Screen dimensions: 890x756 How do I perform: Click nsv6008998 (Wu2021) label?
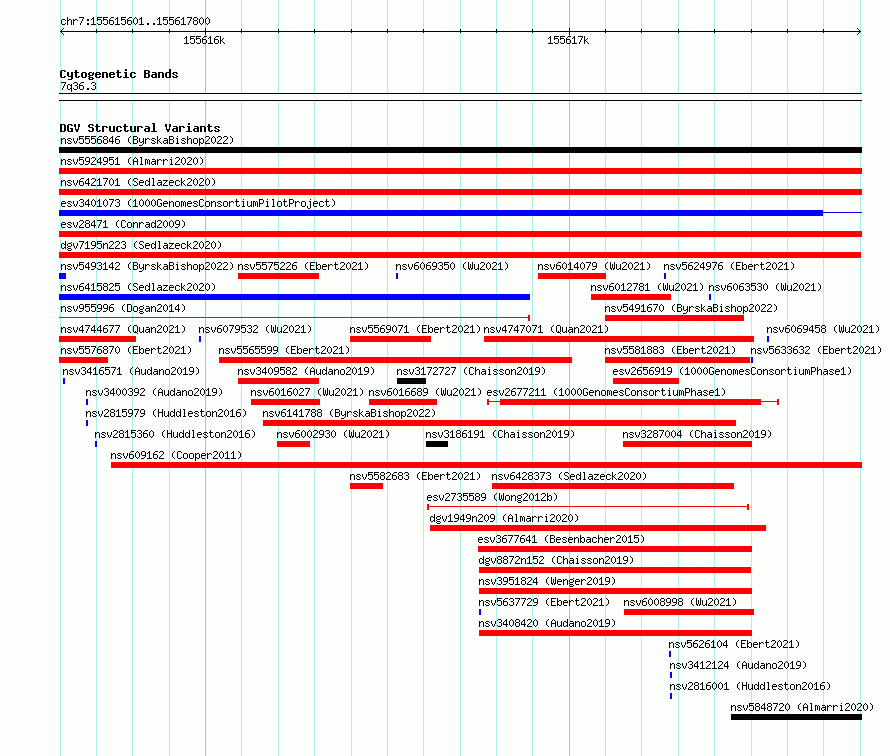point(680,602)
